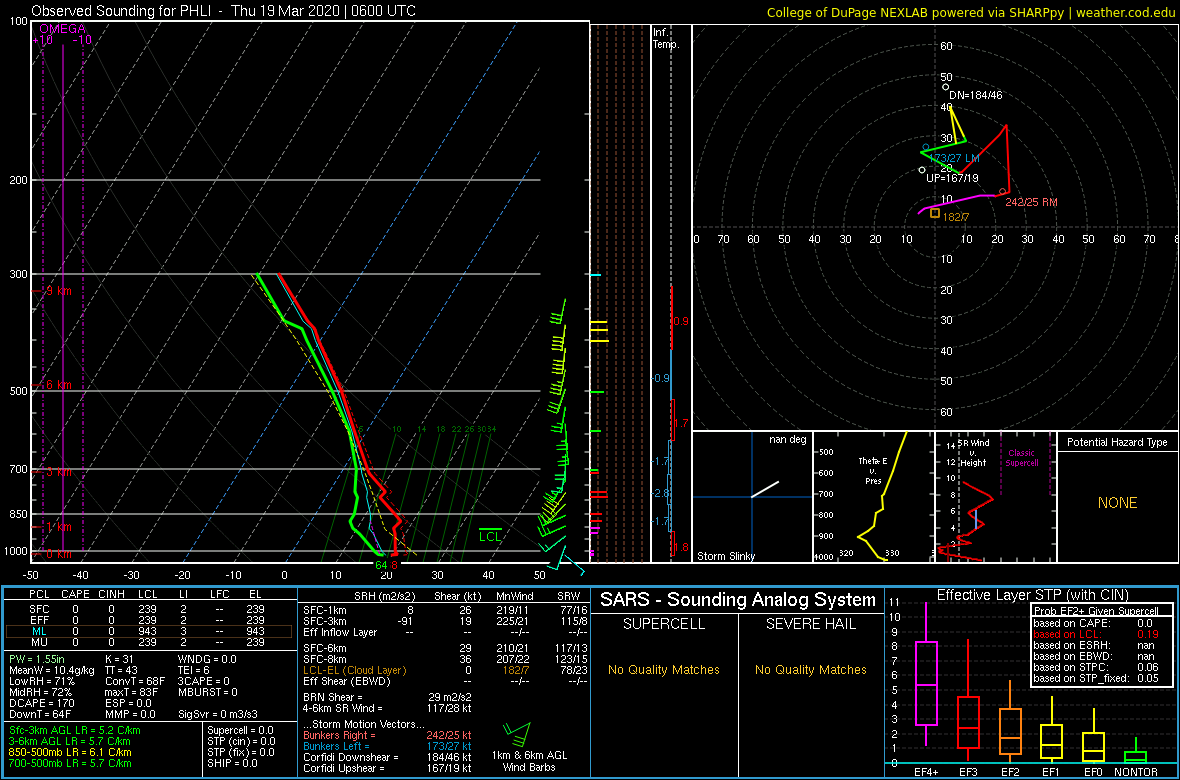Click the 700-500mb LR lapse rate line

[x=70, y=763]
